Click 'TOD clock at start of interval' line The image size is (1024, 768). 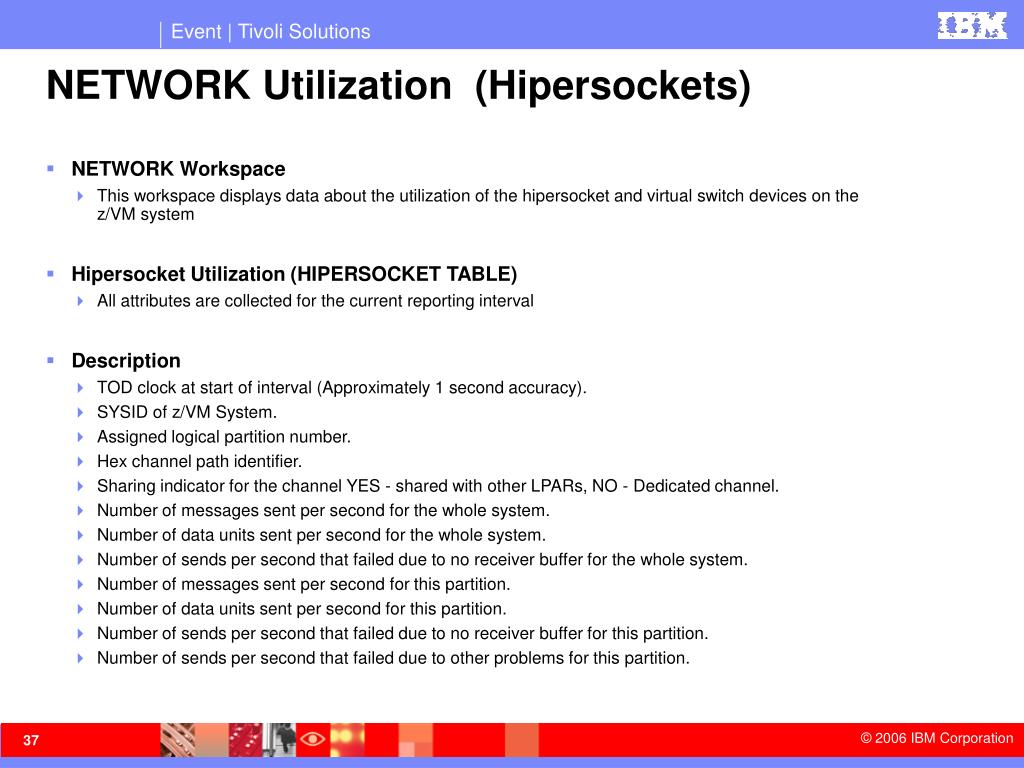pyautogui.click(x=342, y=388)
